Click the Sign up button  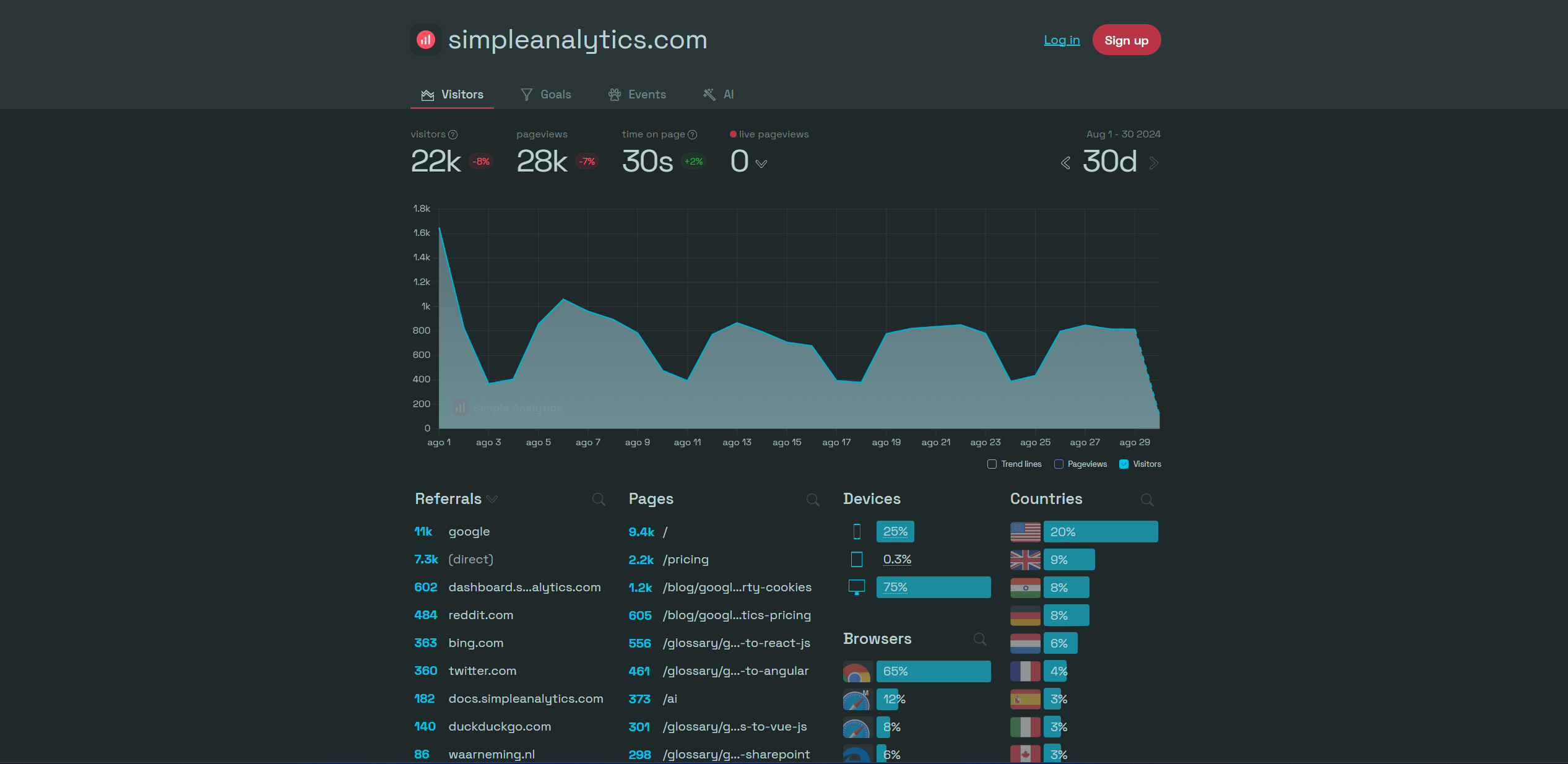tap(1126, 40)
